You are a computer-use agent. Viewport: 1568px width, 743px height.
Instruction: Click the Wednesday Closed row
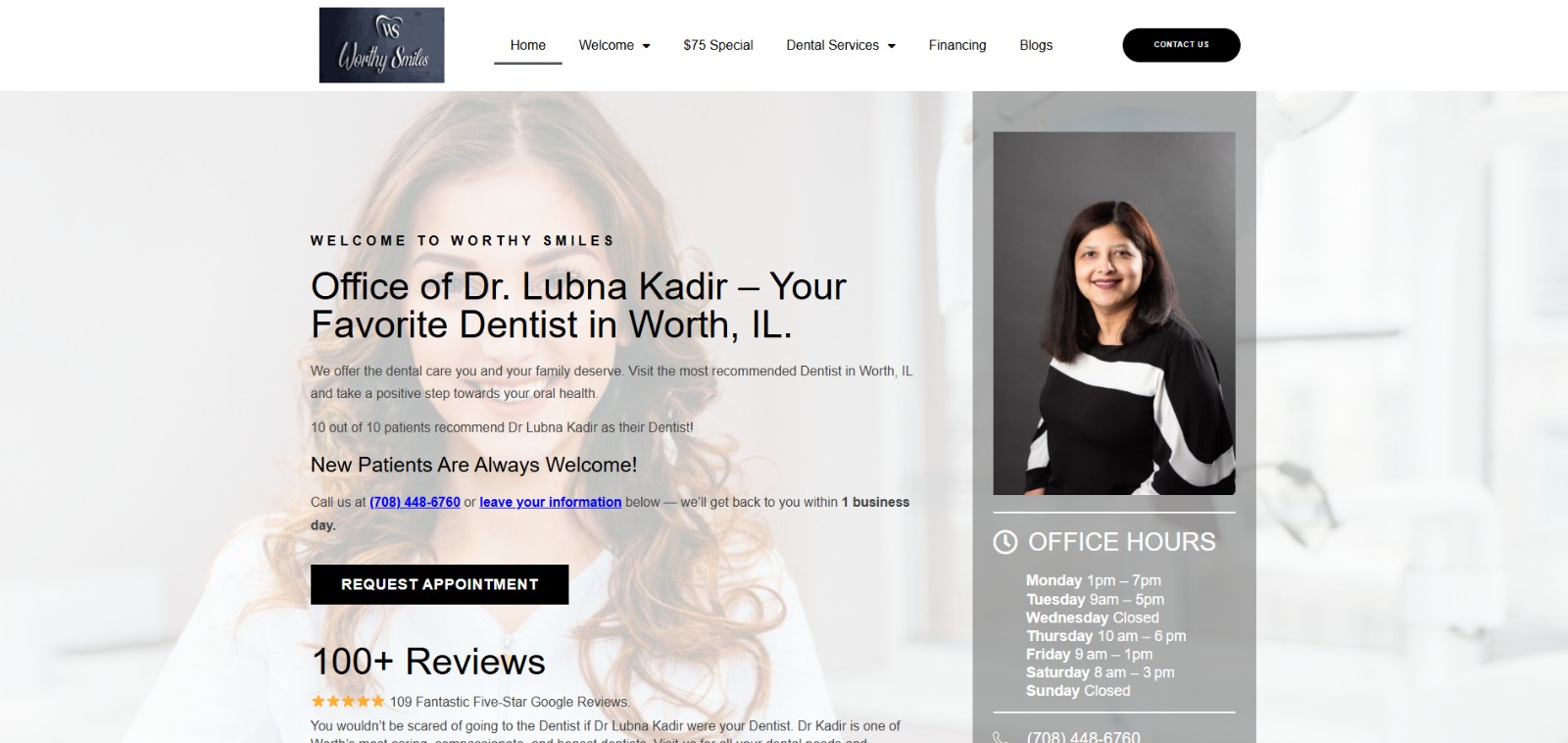click(1092, 618)
